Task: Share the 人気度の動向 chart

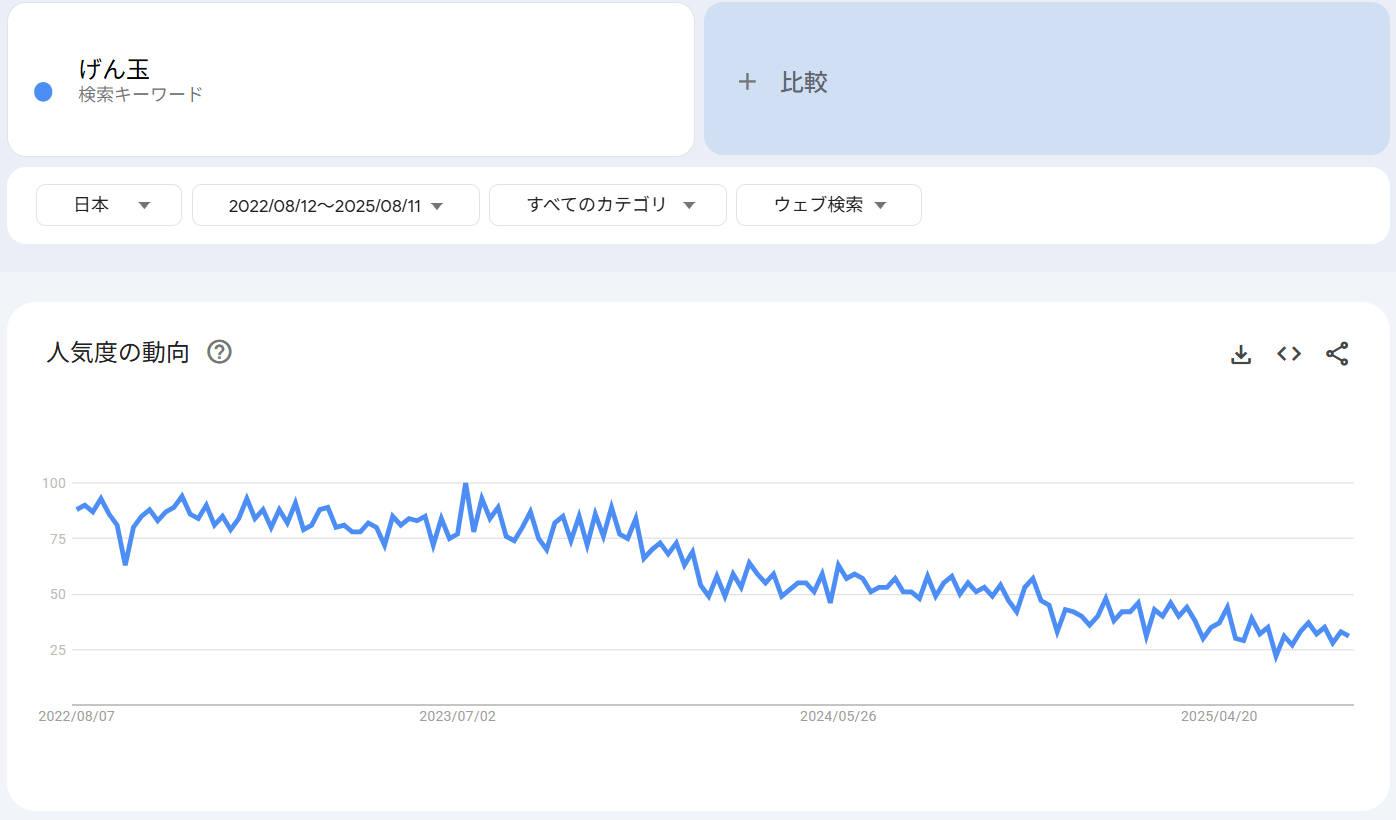Action: click(1337, 354)
